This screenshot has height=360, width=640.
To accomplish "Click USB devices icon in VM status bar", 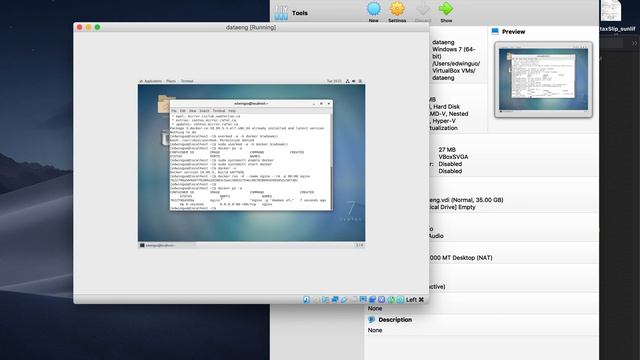I will 344,300.
